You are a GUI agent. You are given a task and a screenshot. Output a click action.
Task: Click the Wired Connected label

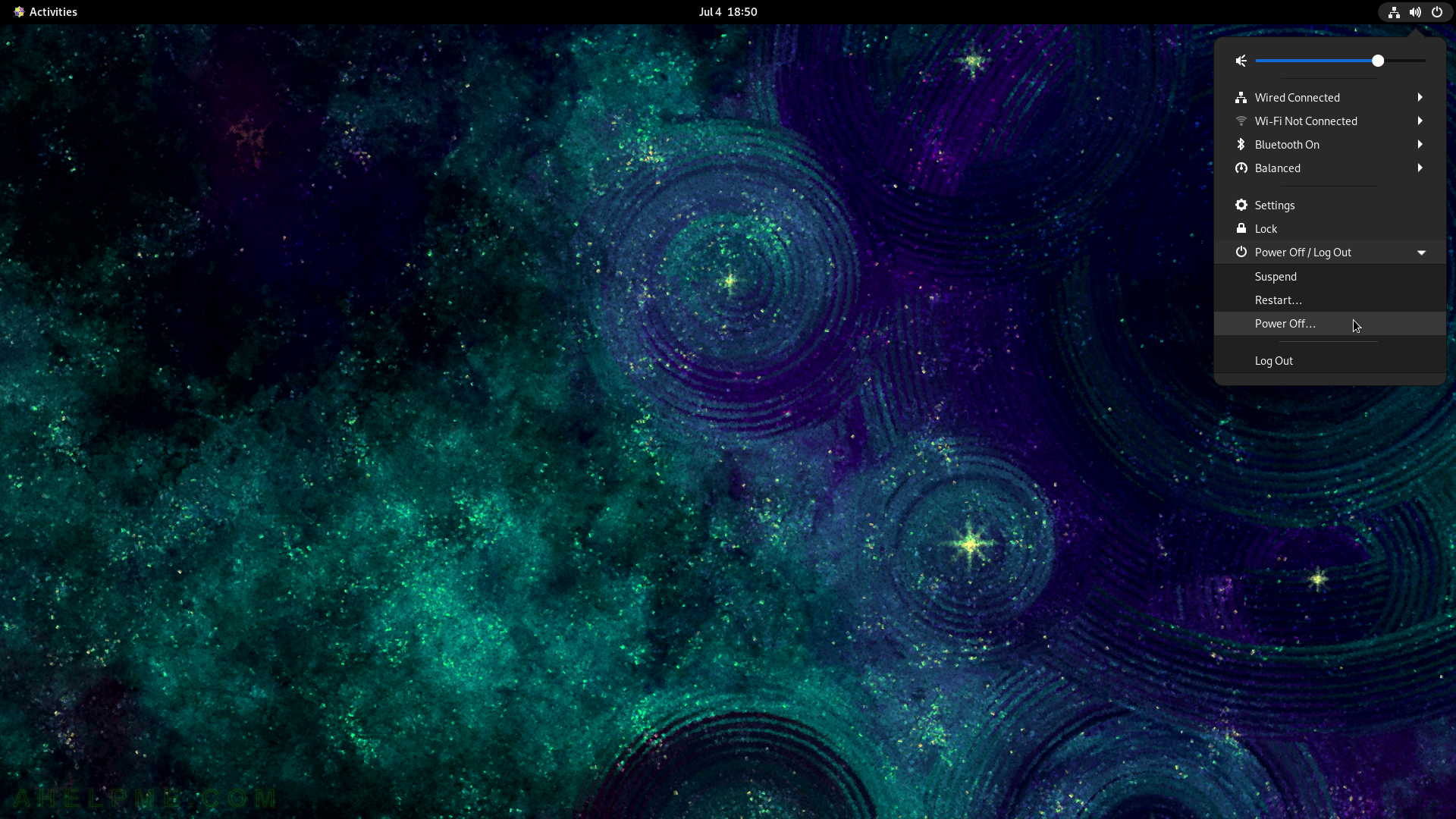tap(1297, 98)
